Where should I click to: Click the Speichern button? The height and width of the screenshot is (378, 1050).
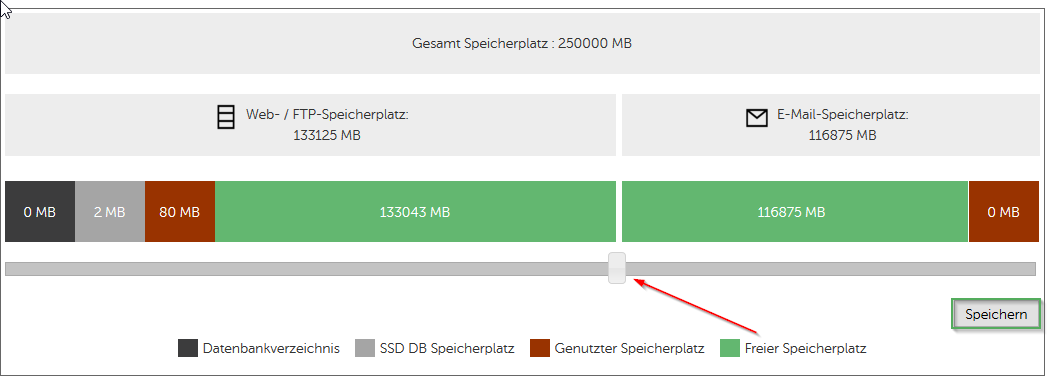click(996, 314)
